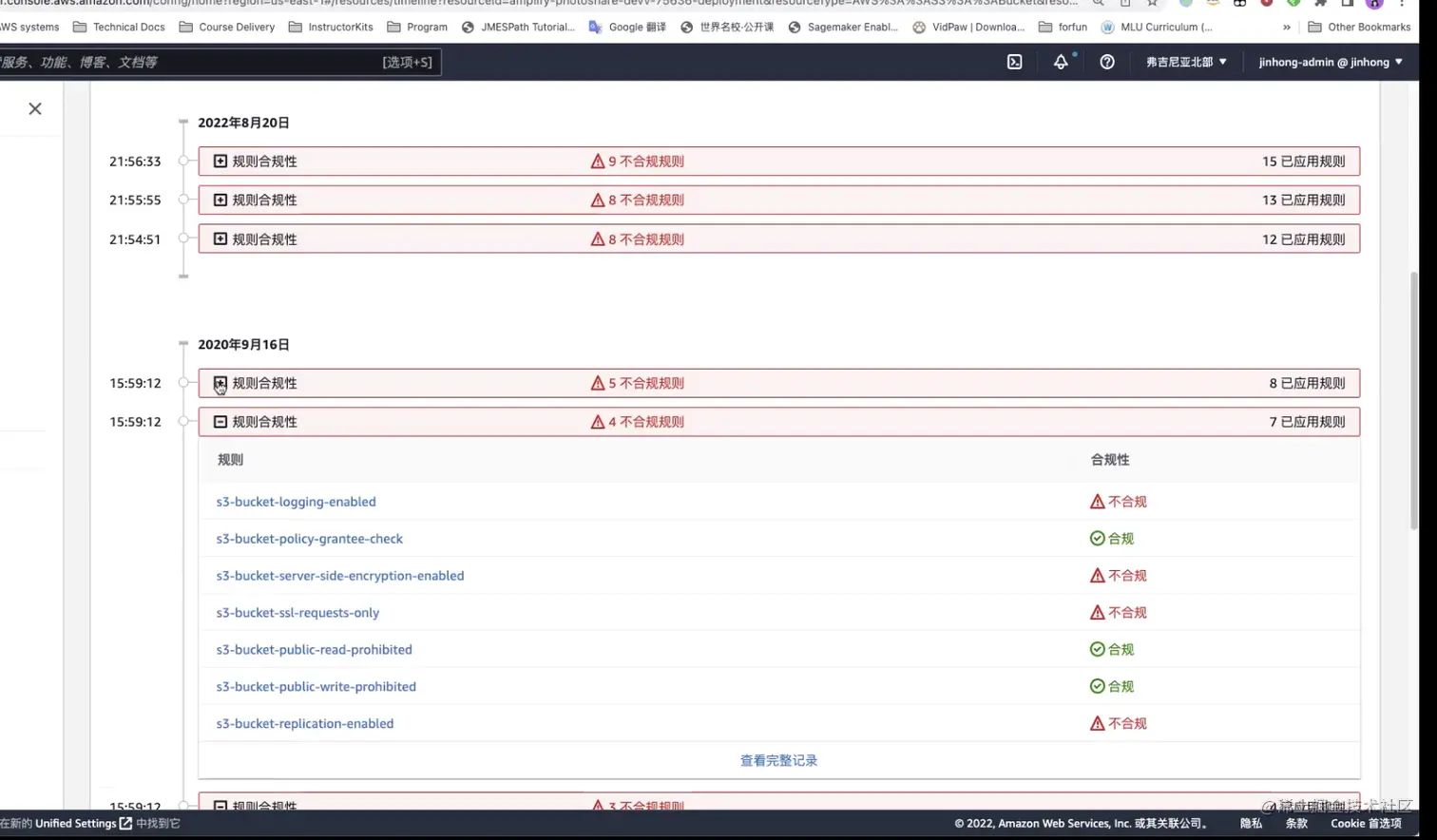Open MLU Curriculum bookmark
1437x840 pixels.
pos(1157,27)
